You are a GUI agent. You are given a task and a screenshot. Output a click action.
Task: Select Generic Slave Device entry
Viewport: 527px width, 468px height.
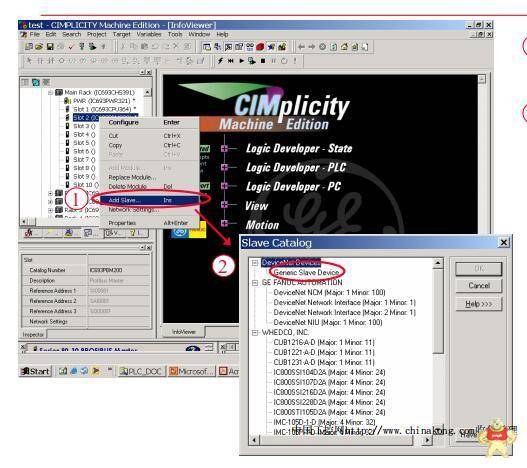pos(306,272)
